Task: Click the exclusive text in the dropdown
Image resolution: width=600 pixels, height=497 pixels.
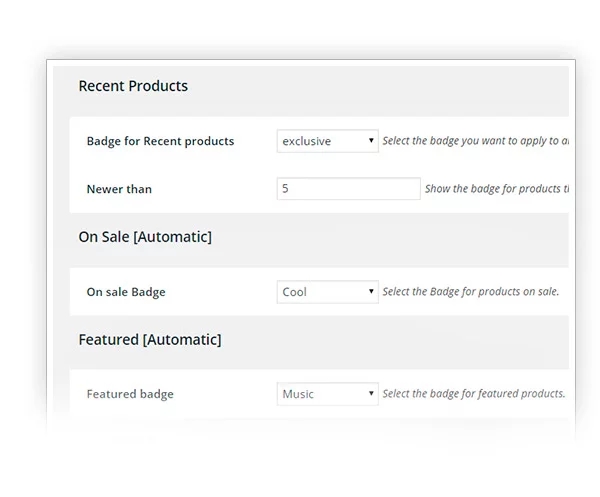Action: pyautogui.click(x=307, y=141)
